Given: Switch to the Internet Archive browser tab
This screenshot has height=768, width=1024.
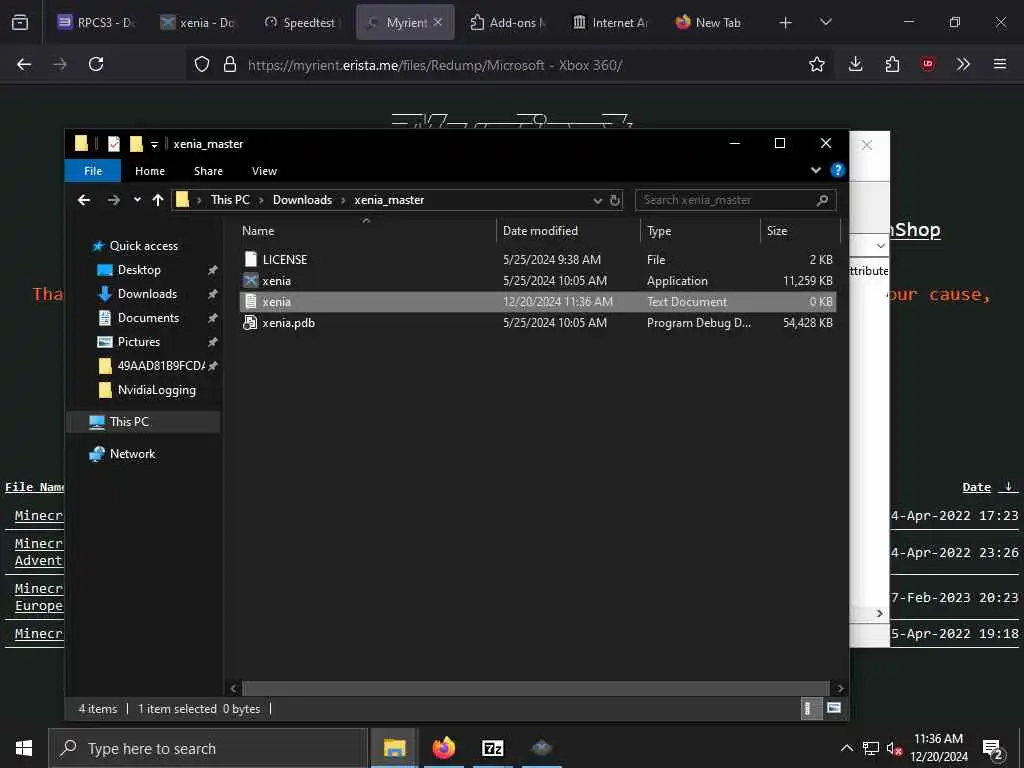Looking at the screenshot, I should 610,23.
